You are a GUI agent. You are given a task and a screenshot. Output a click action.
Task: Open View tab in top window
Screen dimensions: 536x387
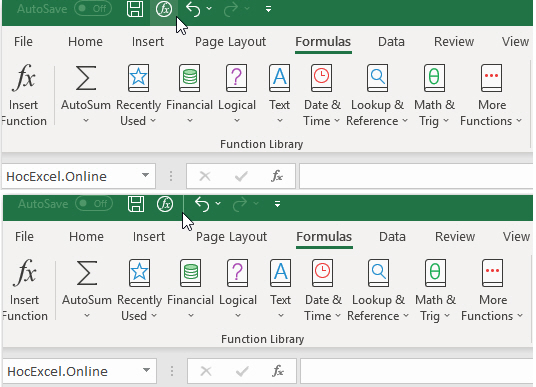(515, 42)
